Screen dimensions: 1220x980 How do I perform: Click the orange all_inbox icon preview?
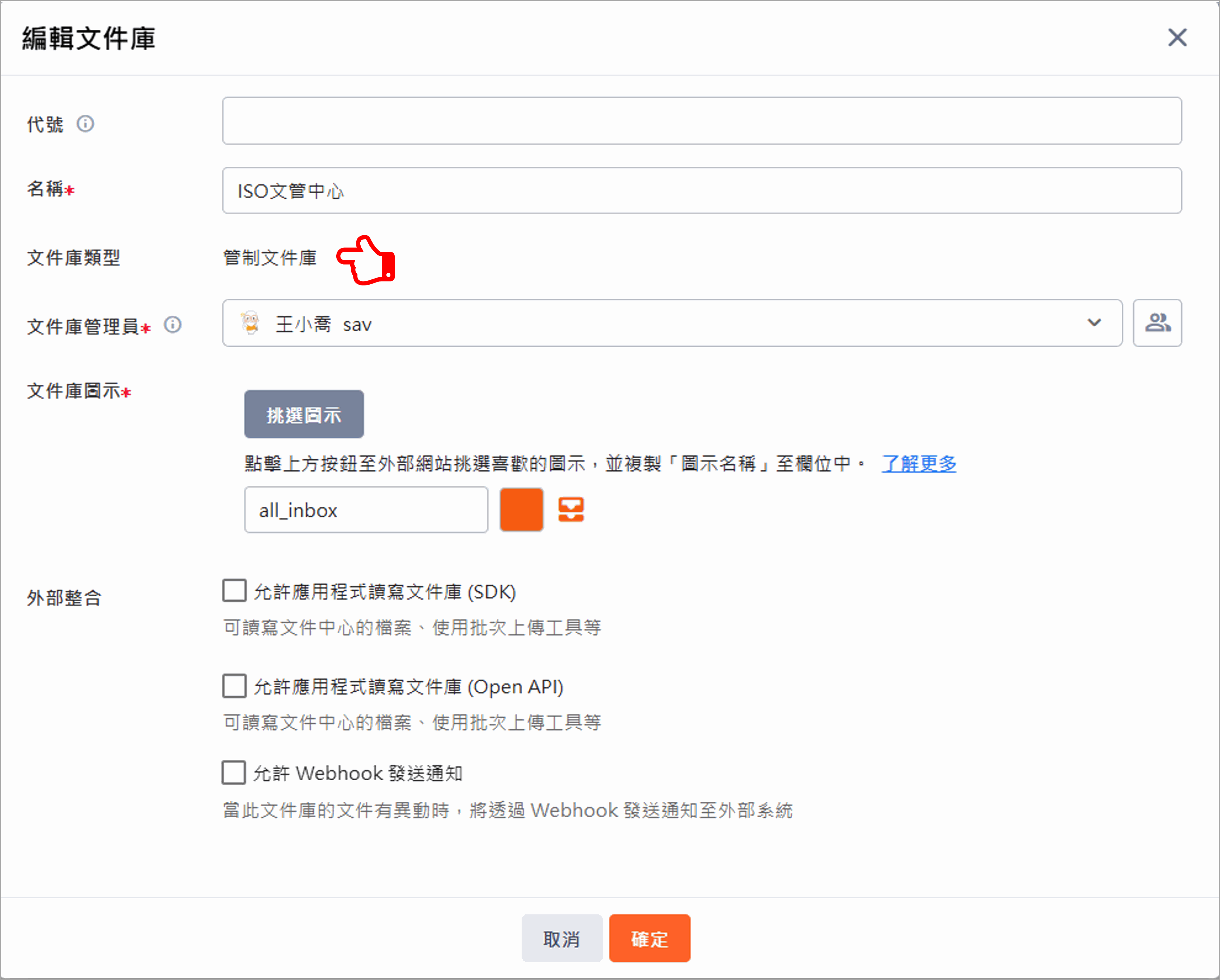570,509
